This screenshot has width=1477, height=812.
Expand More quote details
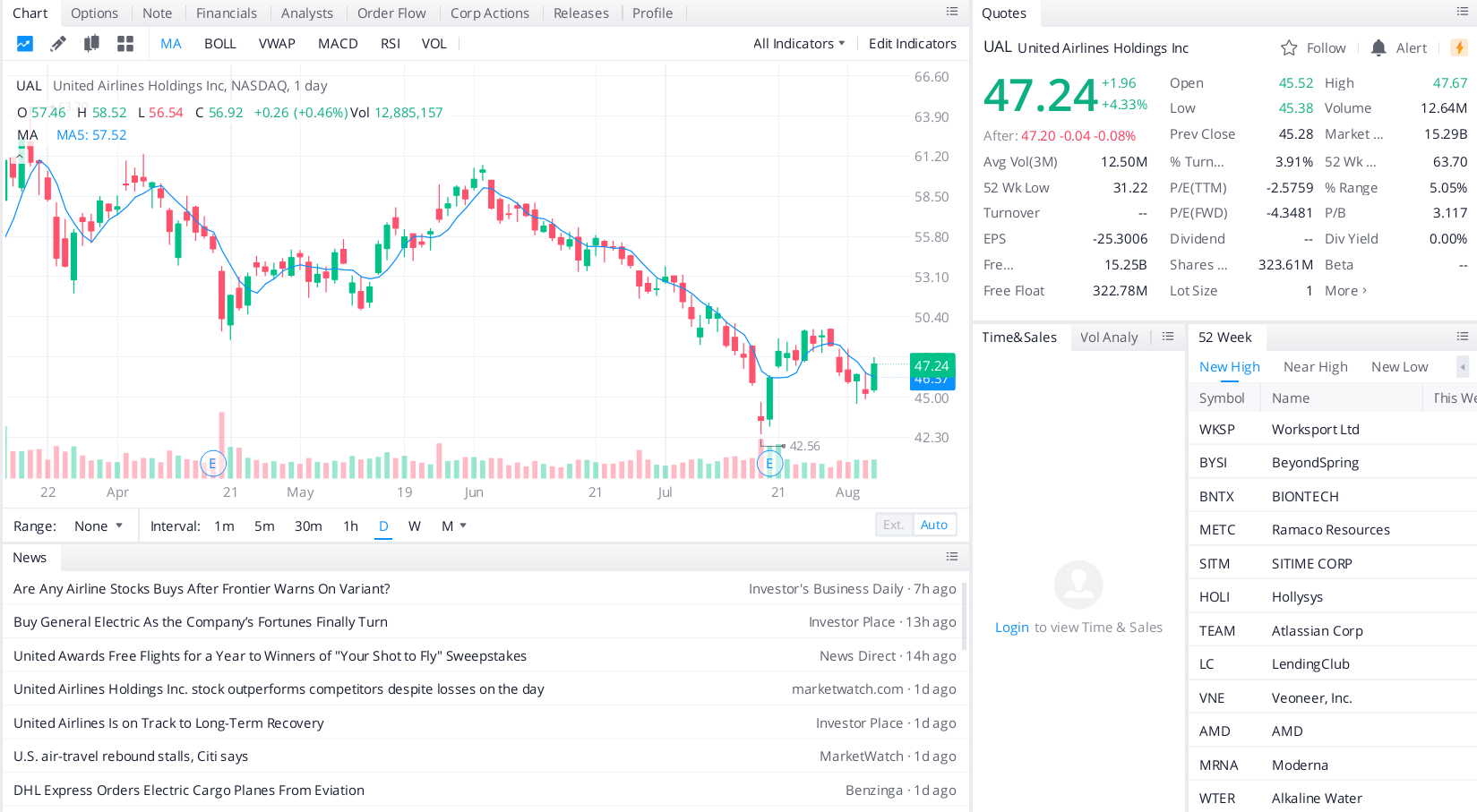[x=1346, y=291]
